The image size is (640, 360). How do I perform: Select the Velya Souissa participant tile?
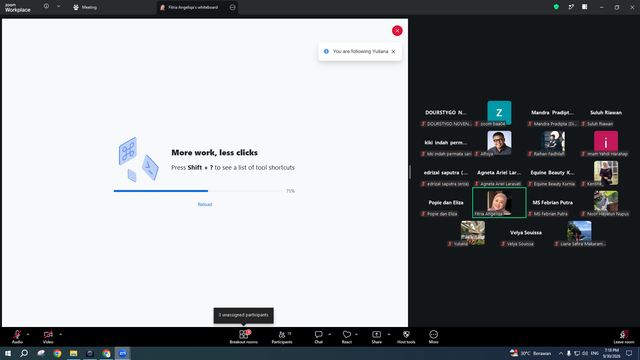526,233
